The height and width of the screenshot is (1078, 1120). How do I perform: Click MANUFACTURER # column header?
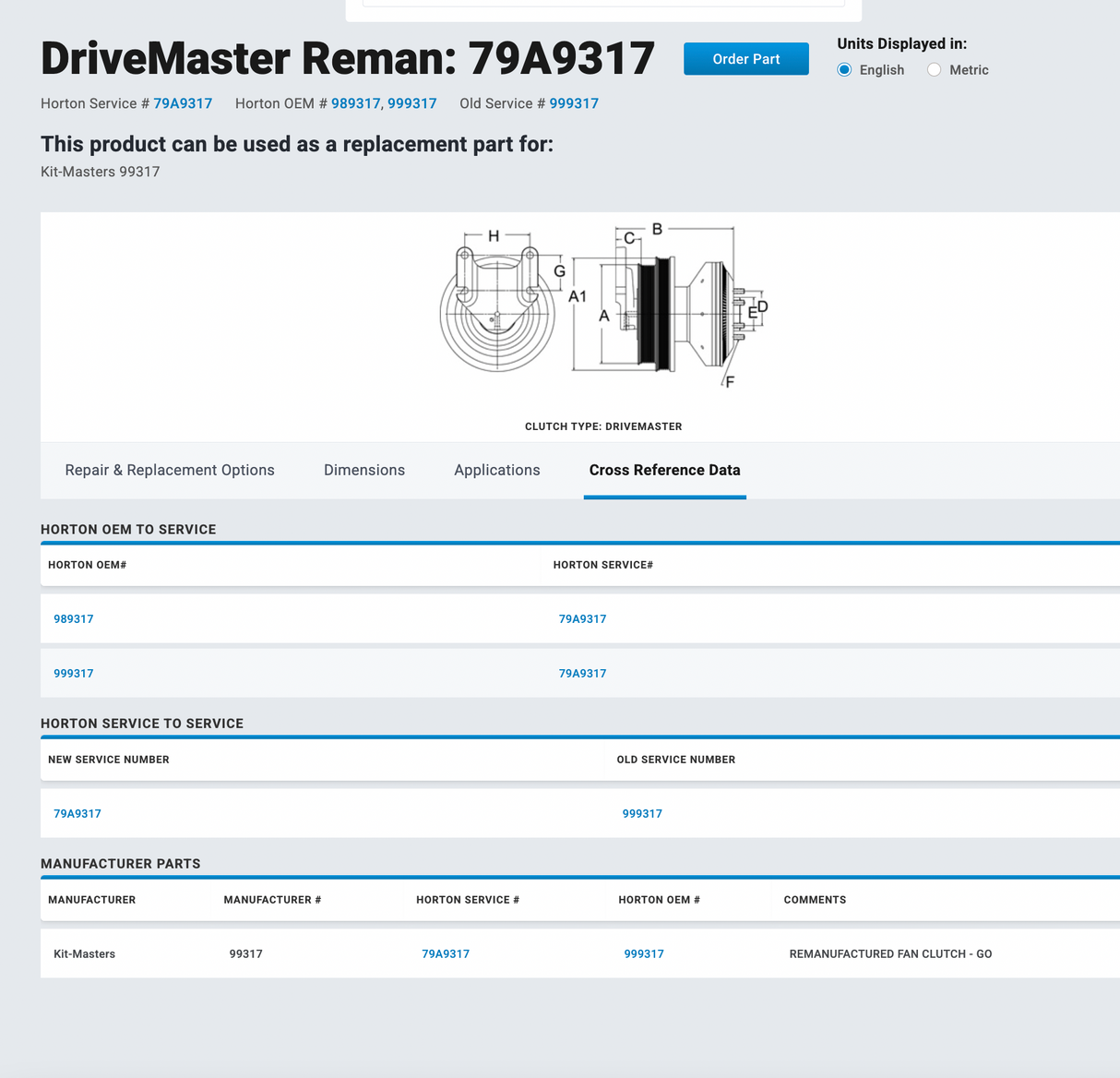point(272,900)
